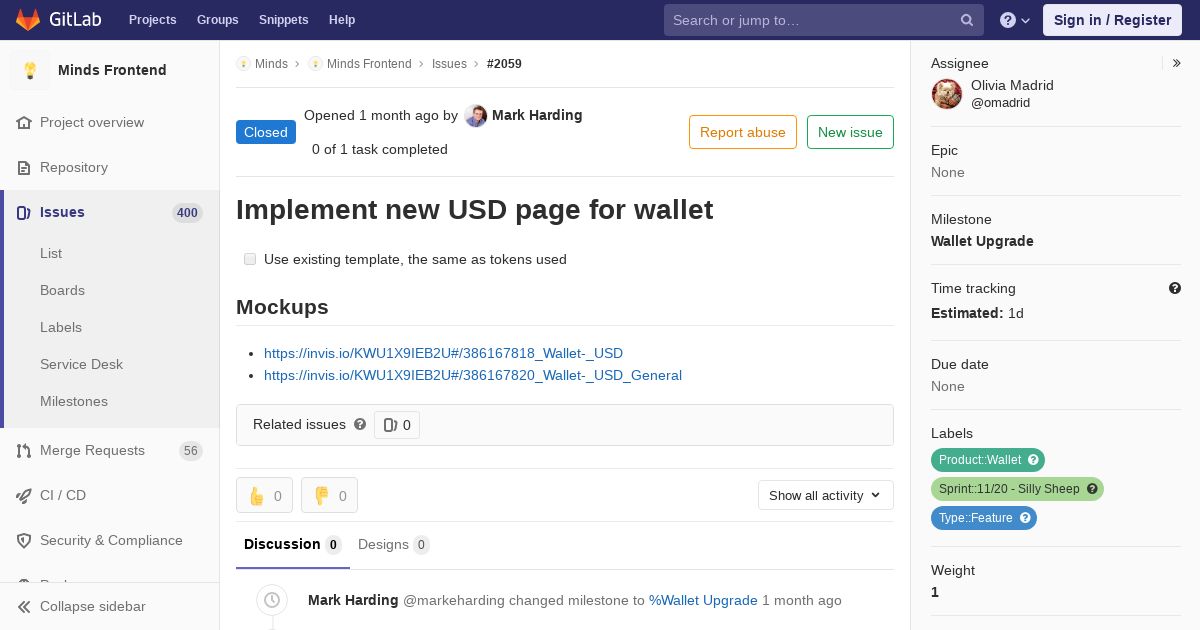Click the Closed status badge

pos(266,132)
